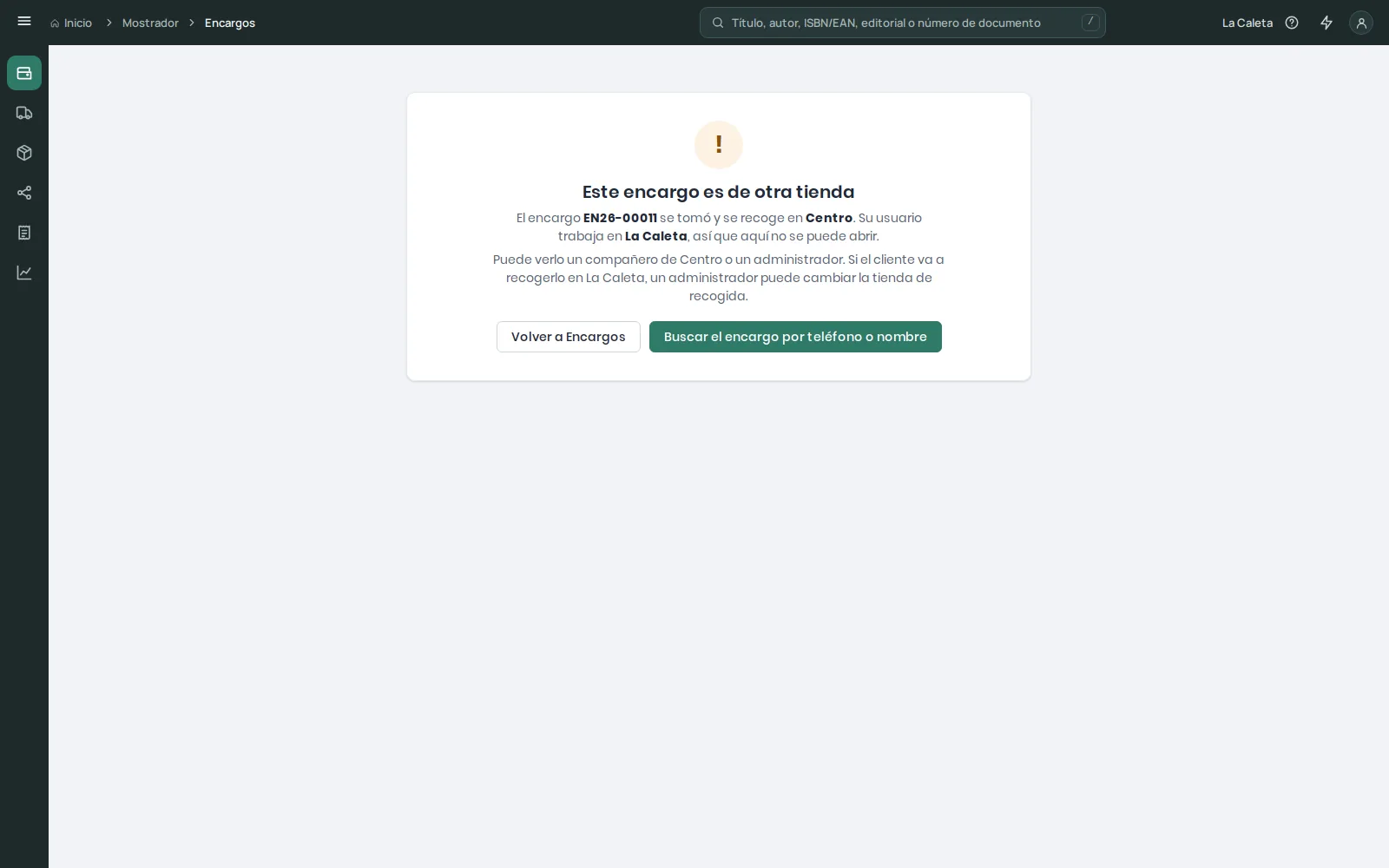Click the heading Este encargo es de otra tienda
Viewport: 1389px width, 868px height.
719,192
